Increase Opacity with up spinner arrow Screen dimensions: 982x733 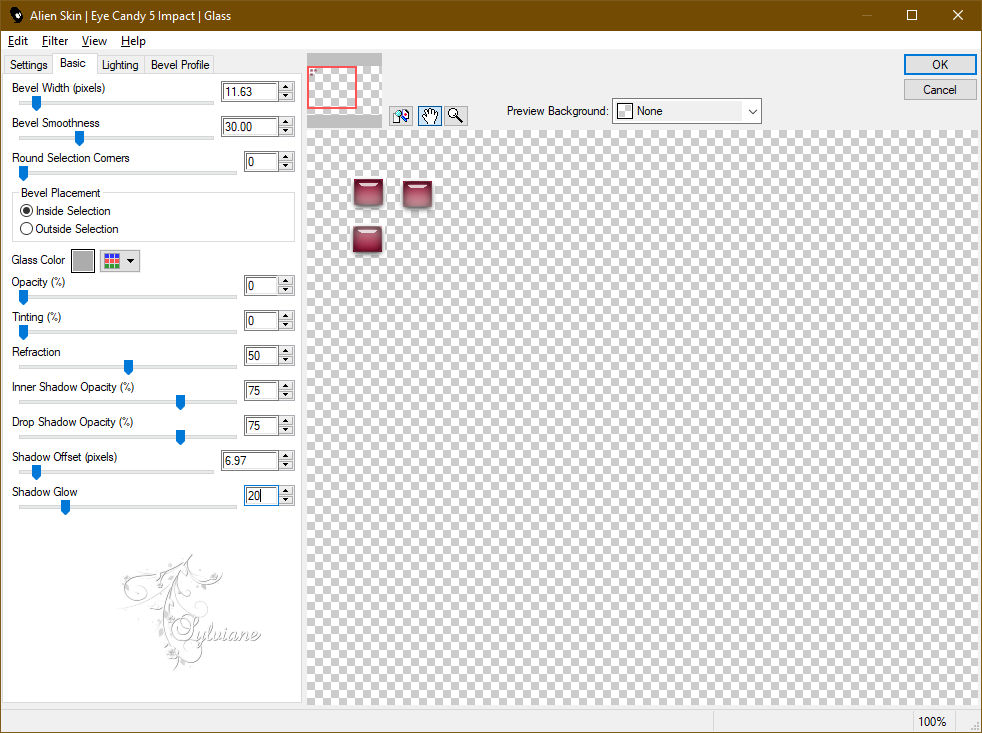(x=286, y=281)
